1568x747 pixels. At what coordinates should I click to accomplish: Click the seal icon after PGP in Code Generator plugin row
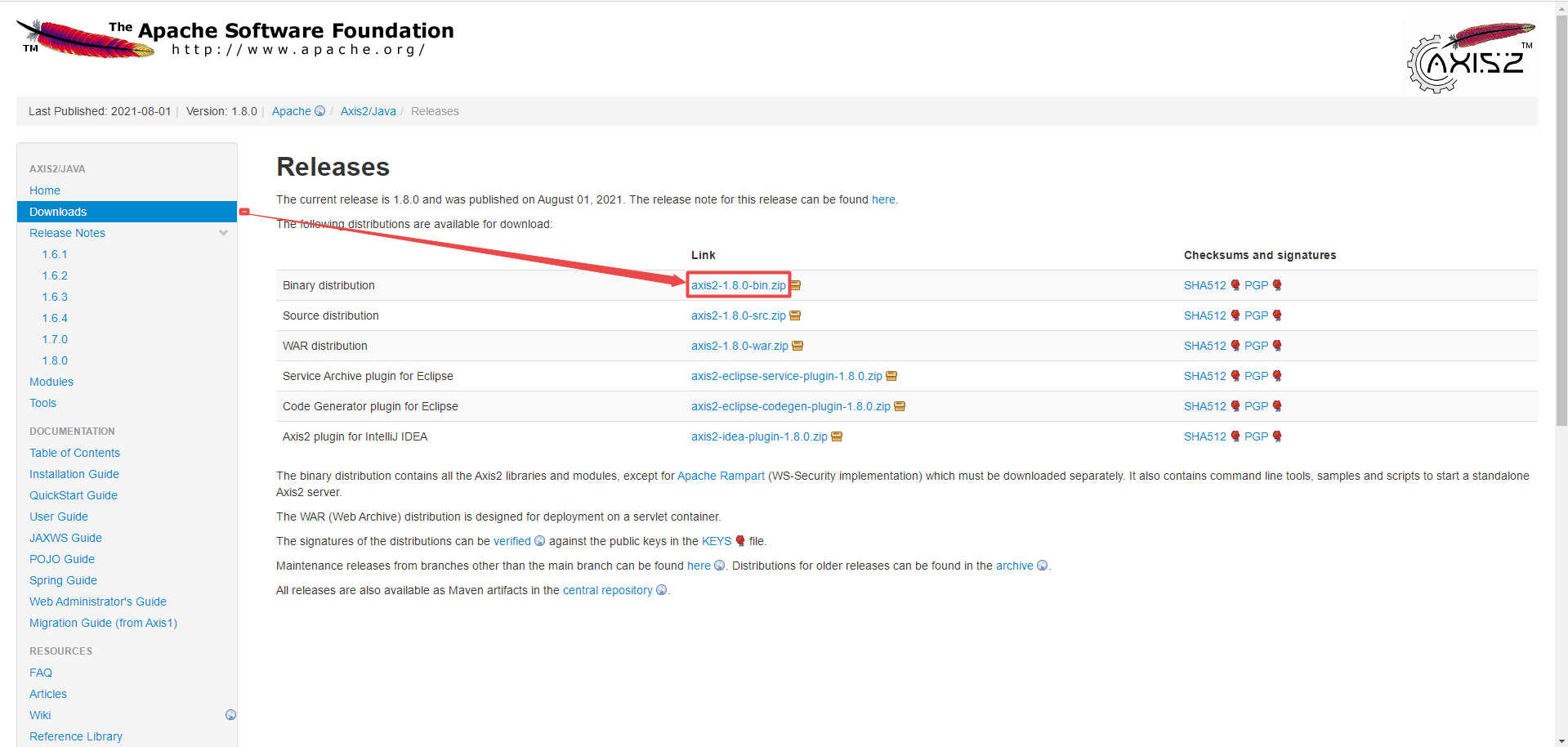tap(1277, 406)
